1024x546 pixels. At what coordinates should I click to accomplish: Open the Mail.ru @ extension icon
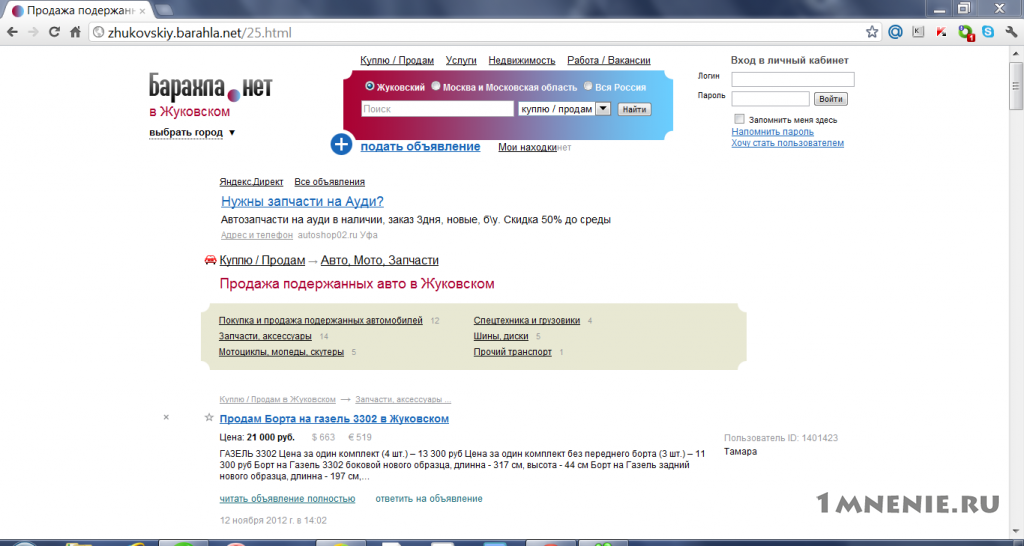pos(895,31)
